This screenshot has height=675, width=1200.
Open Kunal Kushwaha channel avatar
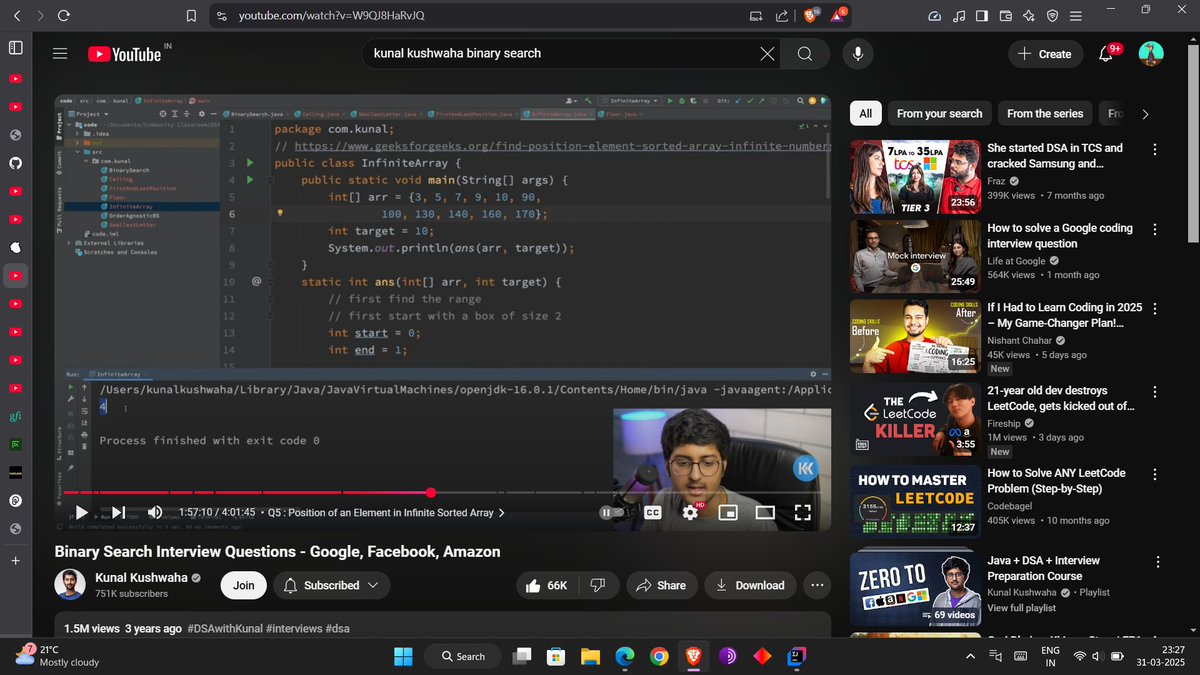[70, 585]
